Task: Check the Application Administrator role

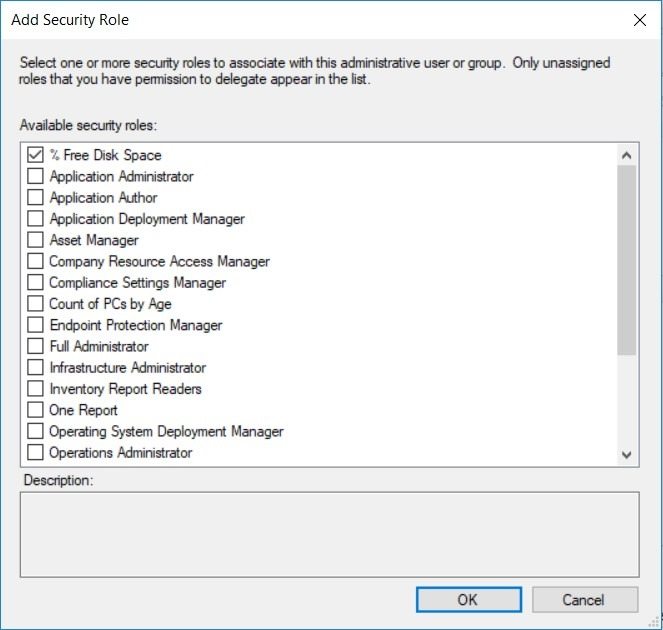Action: (x=35, y=176)
